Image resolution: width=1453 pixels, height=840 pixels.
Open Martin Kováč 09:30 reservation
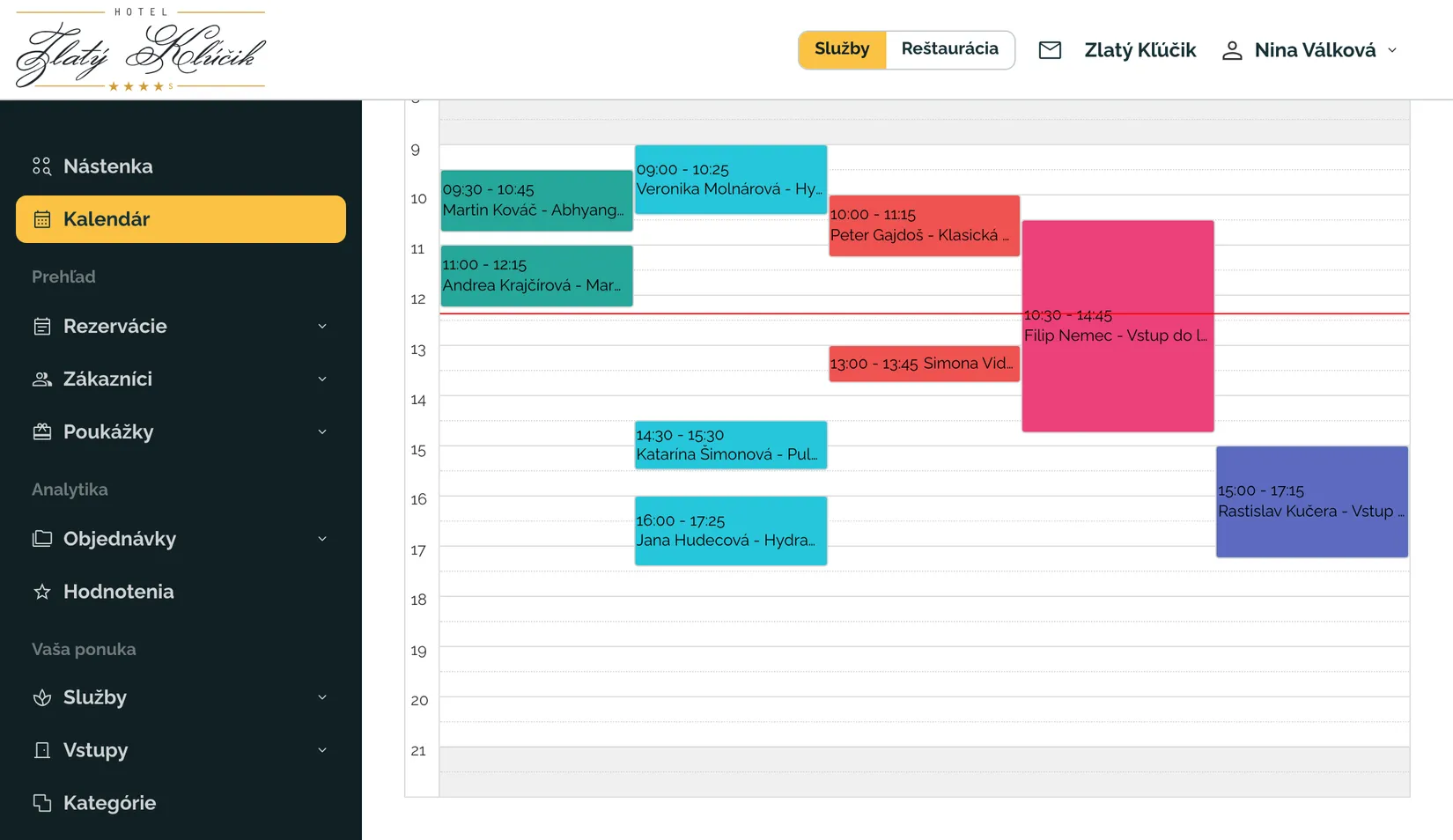[x=536, y=201]
